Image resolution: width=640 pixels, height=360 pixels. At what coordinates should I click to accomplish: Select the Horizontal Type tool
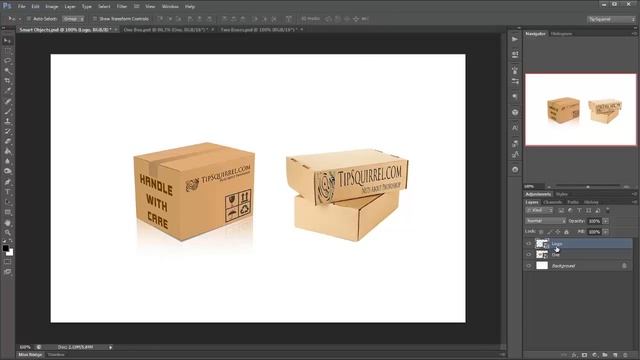7,192
